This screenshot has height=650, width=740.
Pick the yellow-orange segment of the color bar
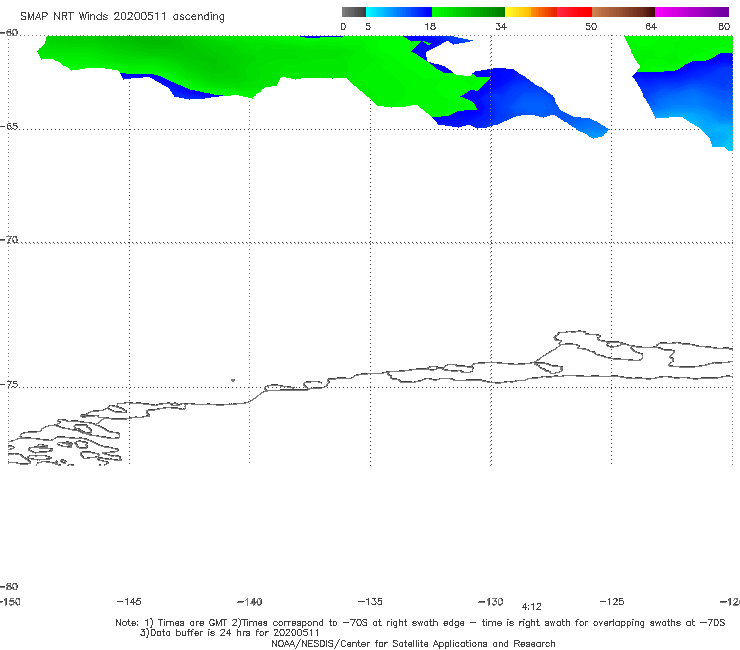pyautogui.click(x=531, y=12)
